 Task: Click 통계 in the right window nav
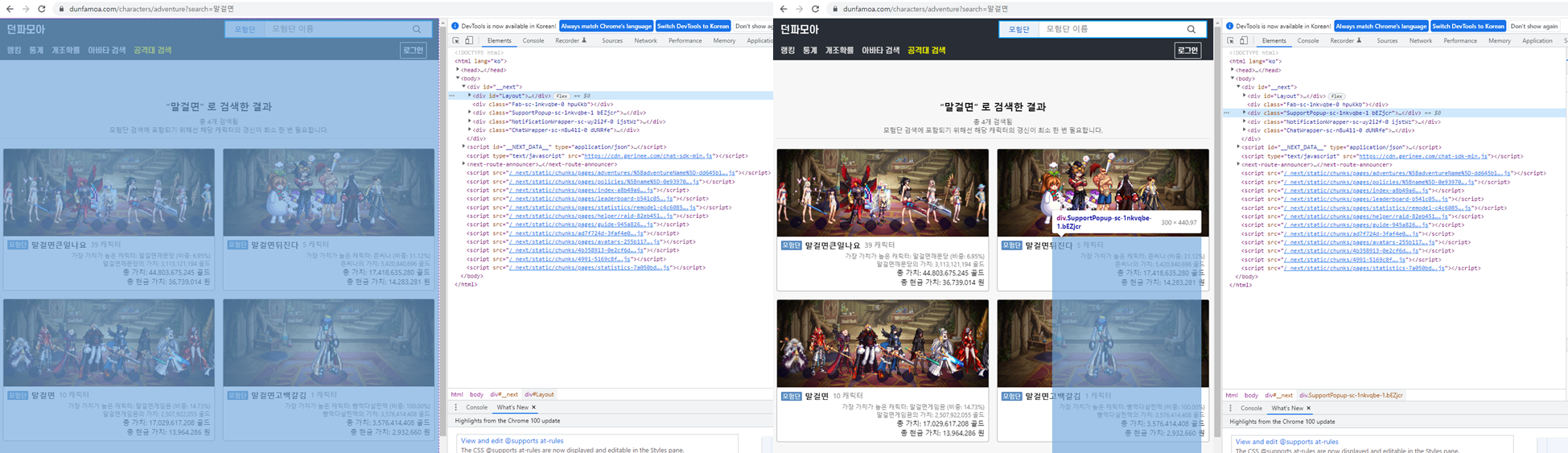pos(810,50)
